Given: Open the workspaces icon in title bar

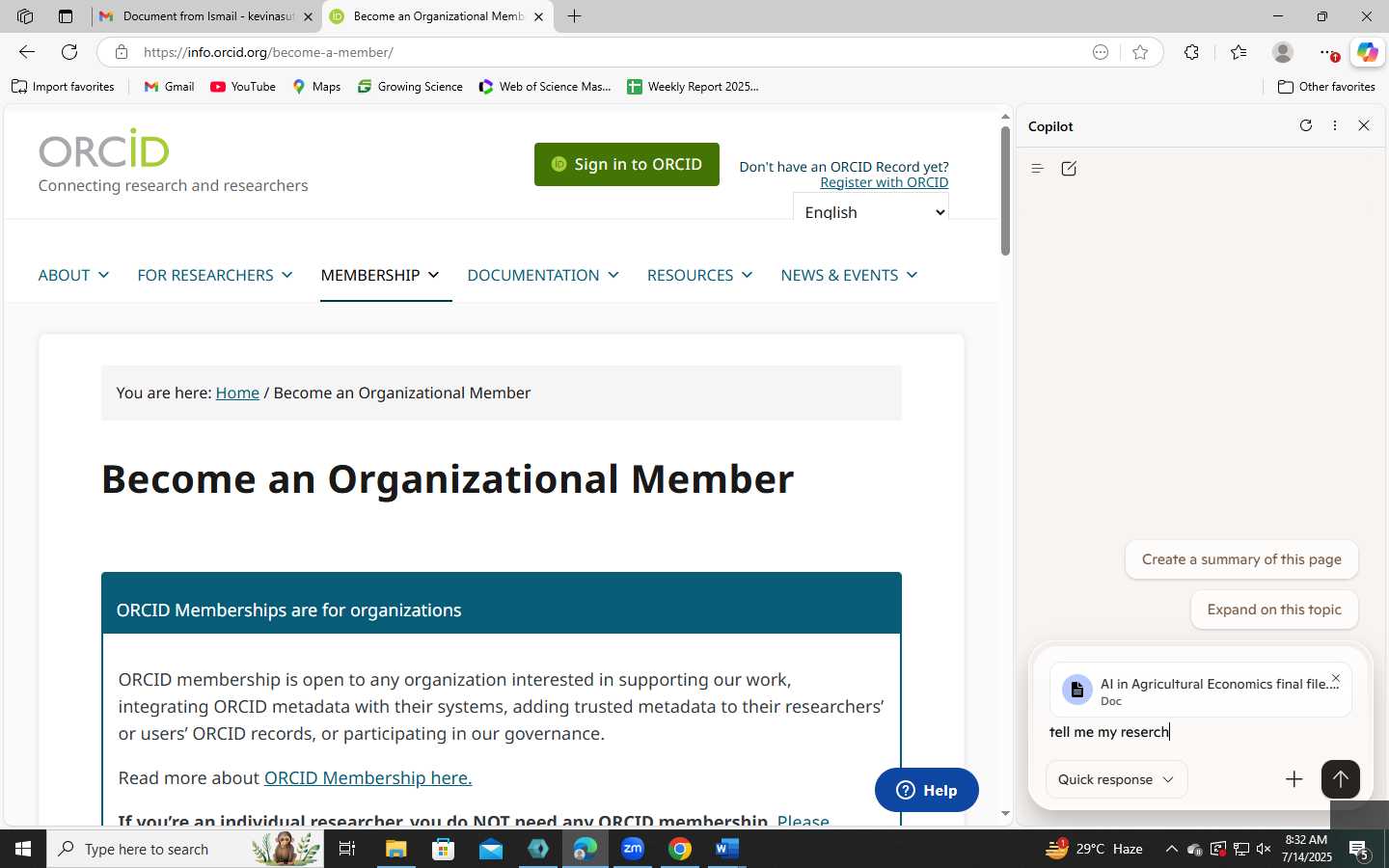Looking at the screenshot, I should pos(25,16).
